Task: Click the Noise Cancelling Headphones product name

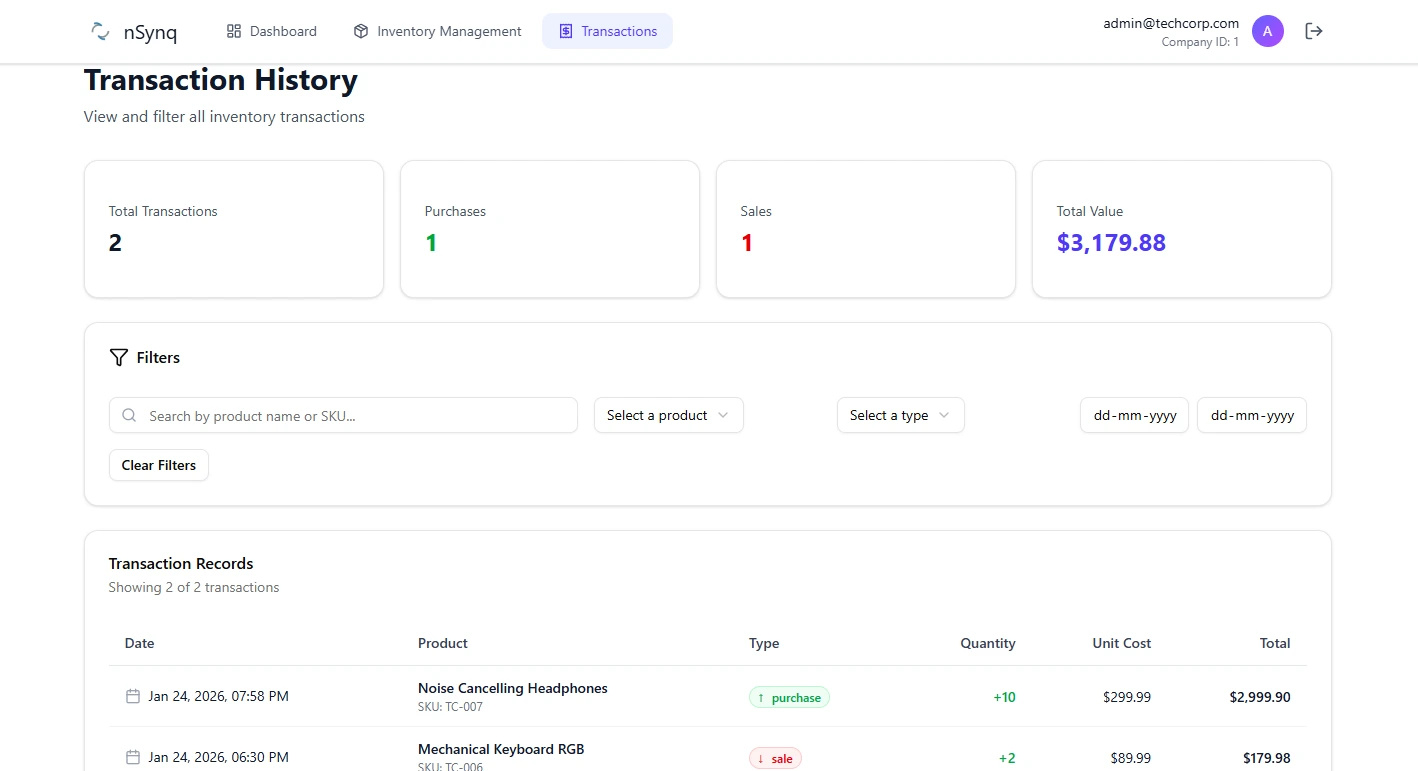Action: pyautogui.click(x=512, y=688)
